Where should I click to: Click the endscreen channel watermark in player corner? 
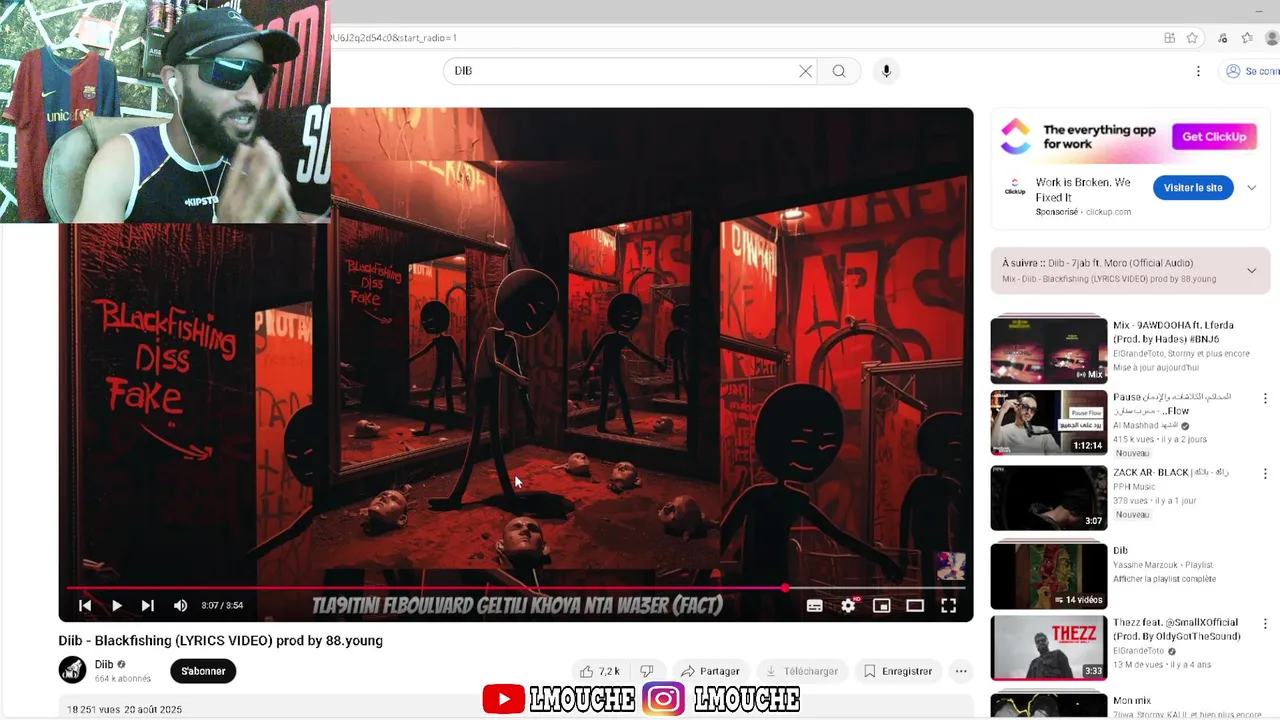[950, 566]
